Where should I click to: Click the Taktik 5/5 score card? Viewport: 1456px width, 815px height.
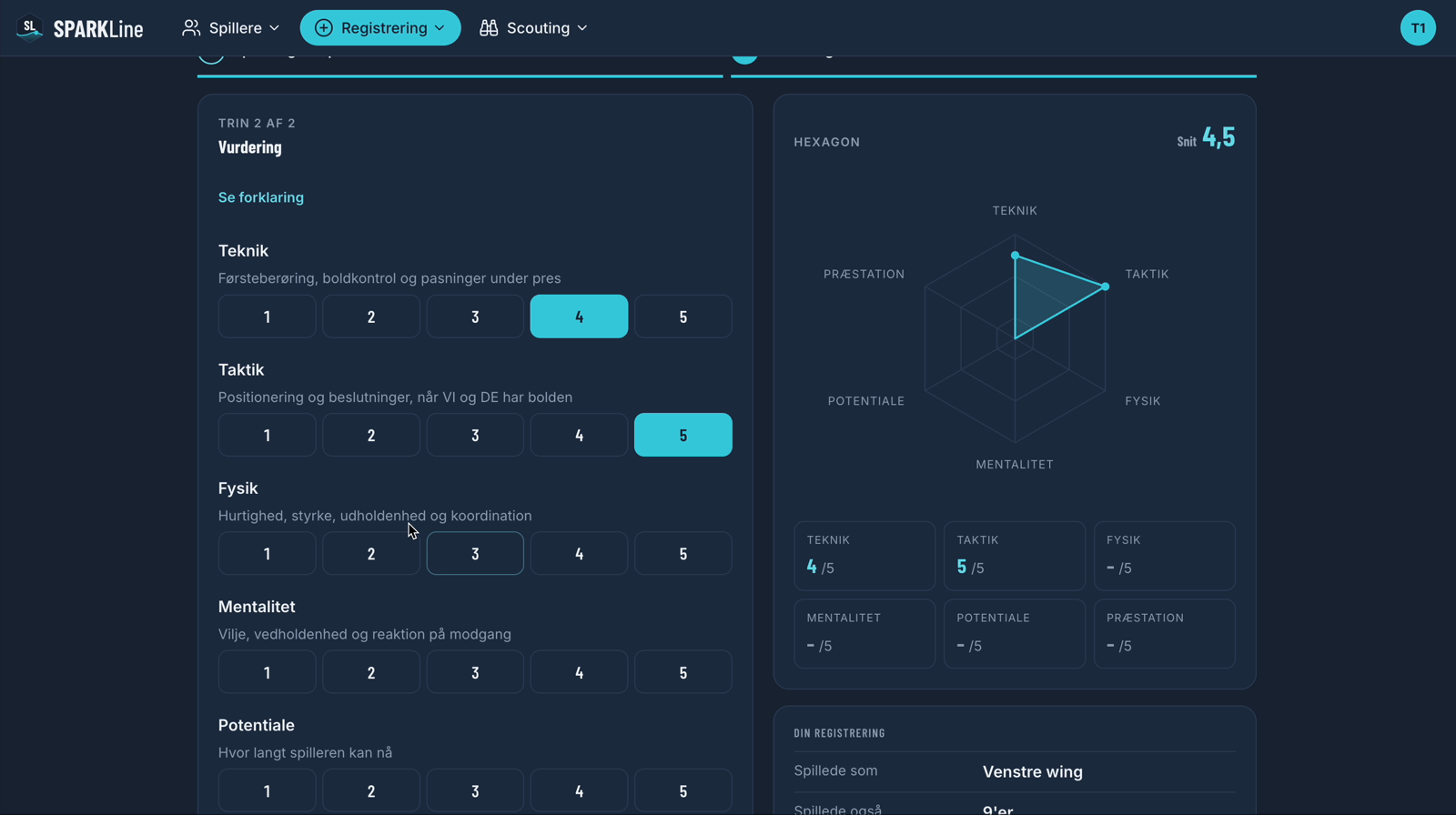1015,556
